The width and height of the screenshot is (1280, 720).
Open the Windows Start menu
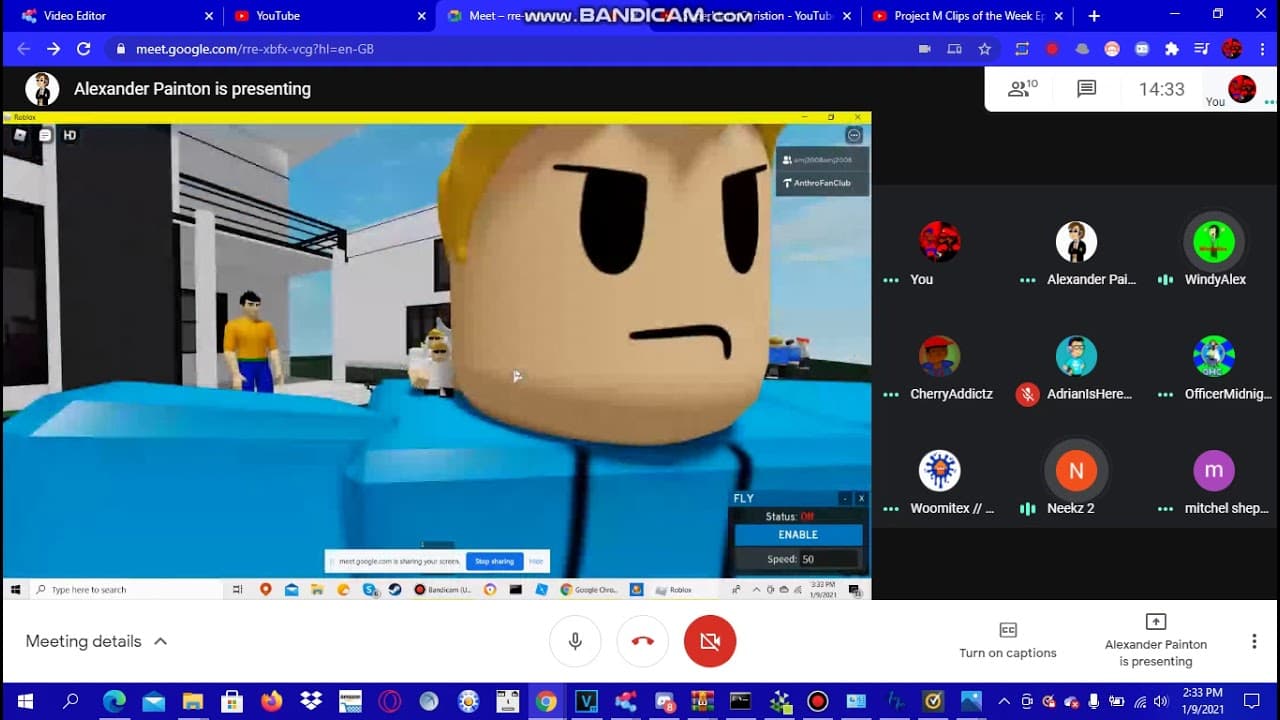24,701
